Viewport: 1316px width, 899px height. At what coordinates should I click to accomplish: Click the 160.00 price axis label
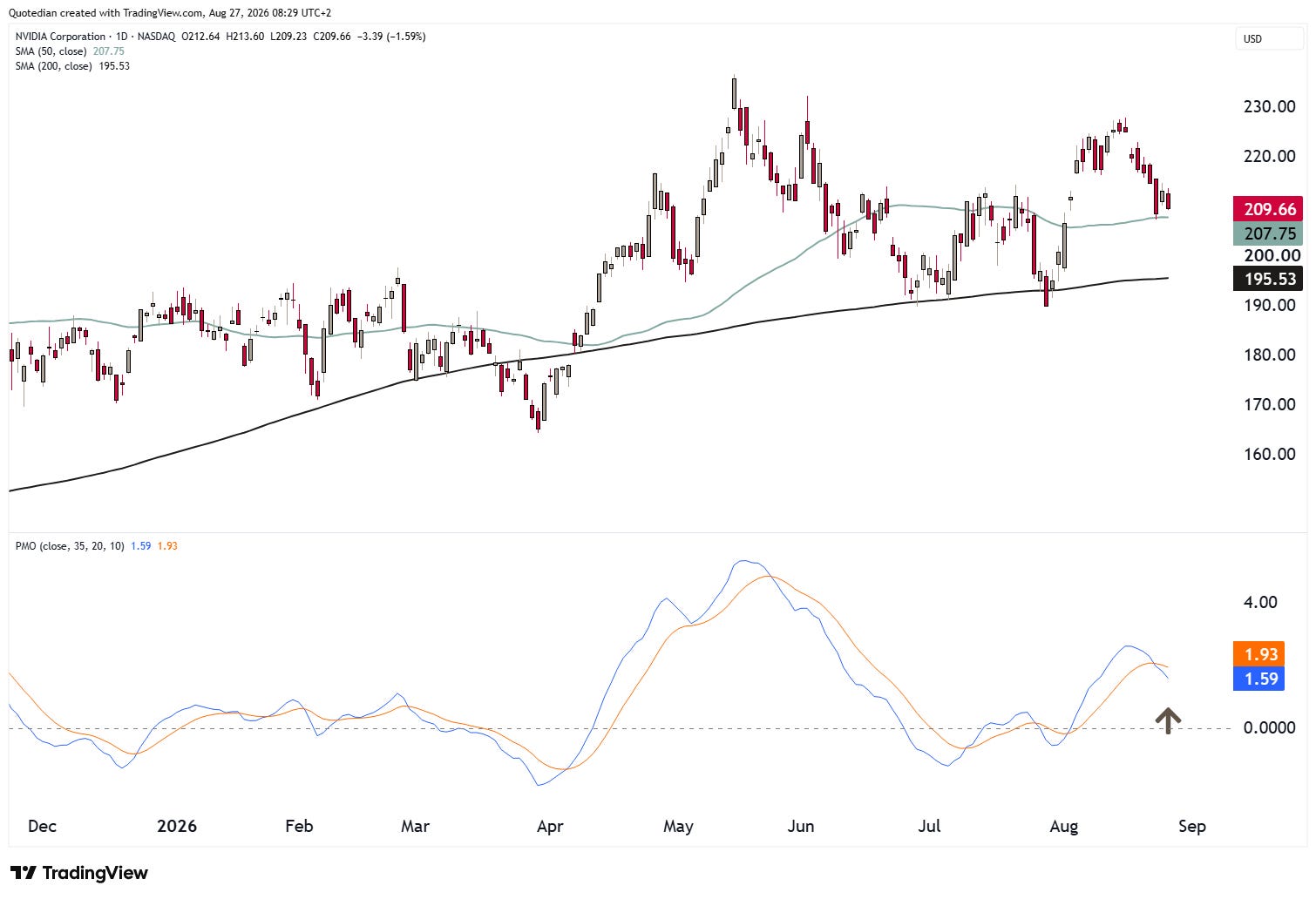coord(1270,454)
